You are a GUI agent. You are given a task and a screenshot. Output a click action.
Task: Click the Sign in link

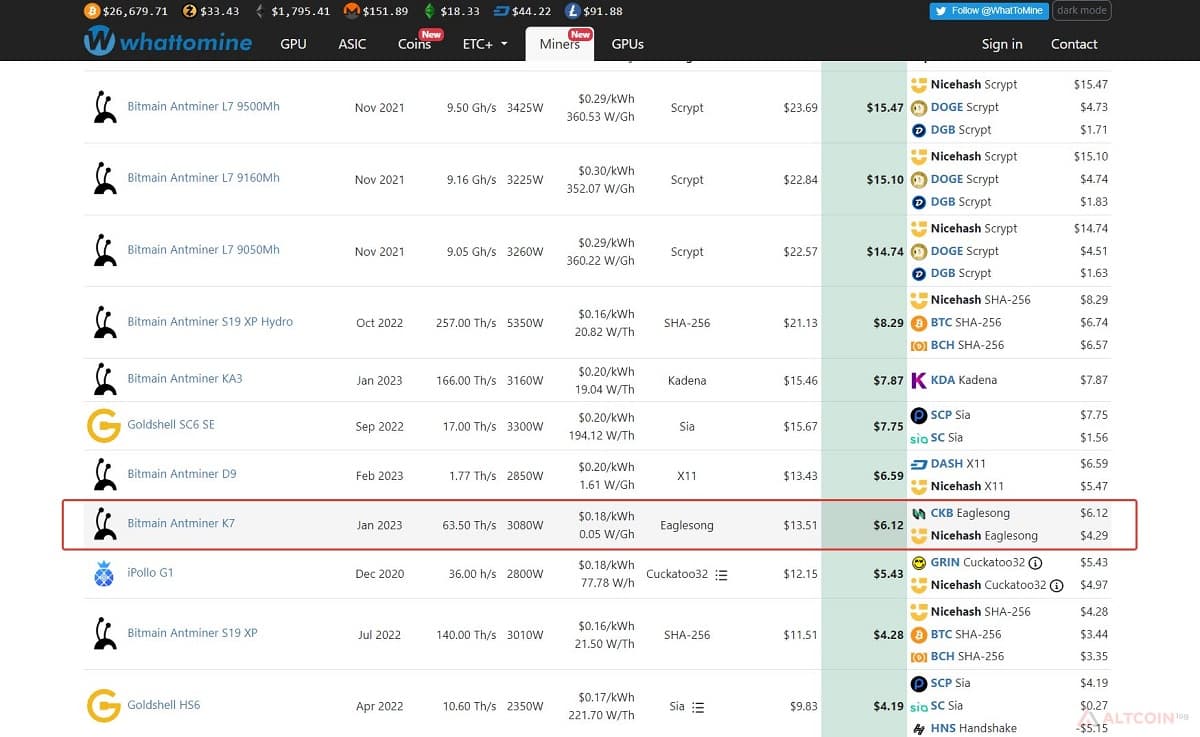point(1002,44)
